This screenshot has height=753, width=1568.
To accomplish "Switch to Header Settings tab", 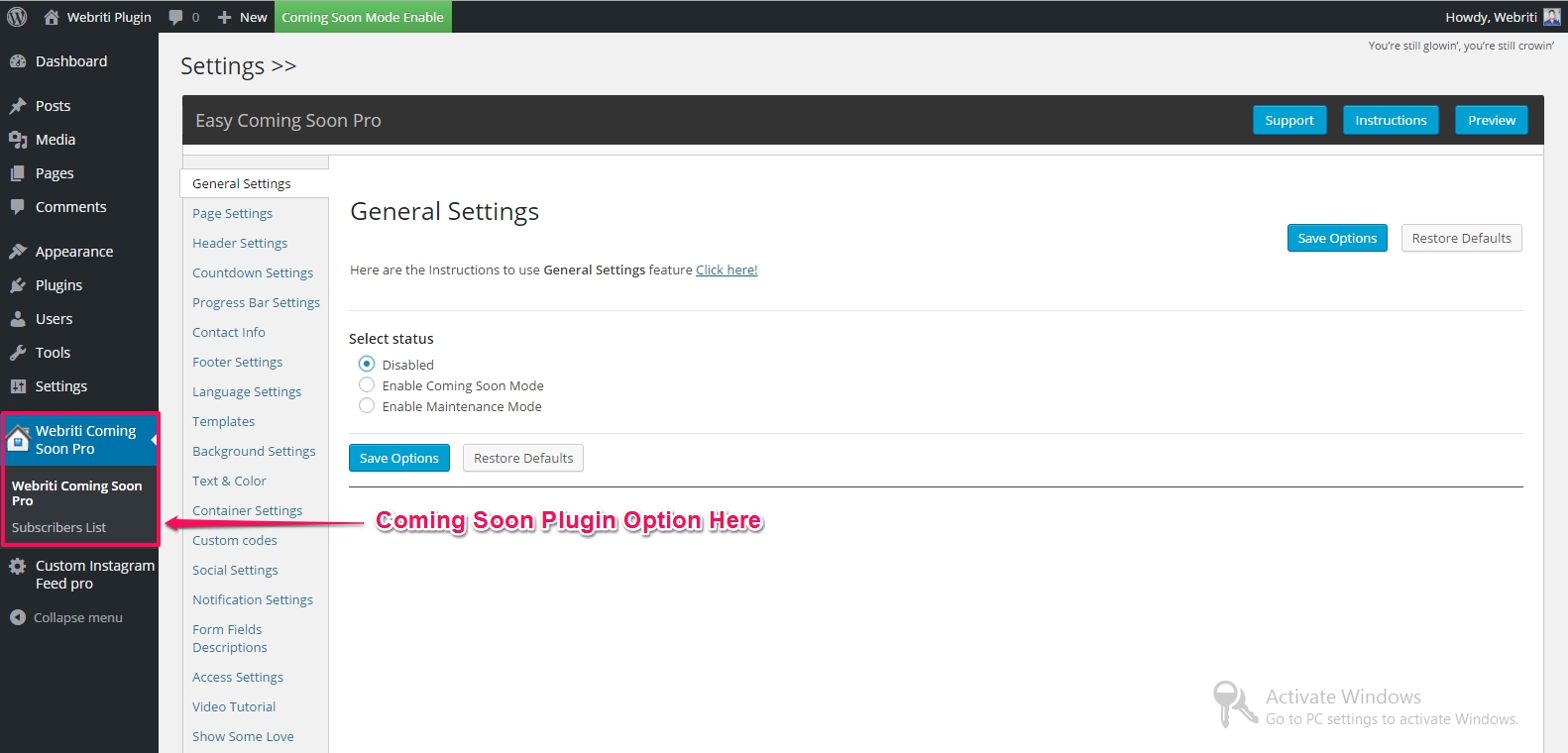I will tap(240, 243).
